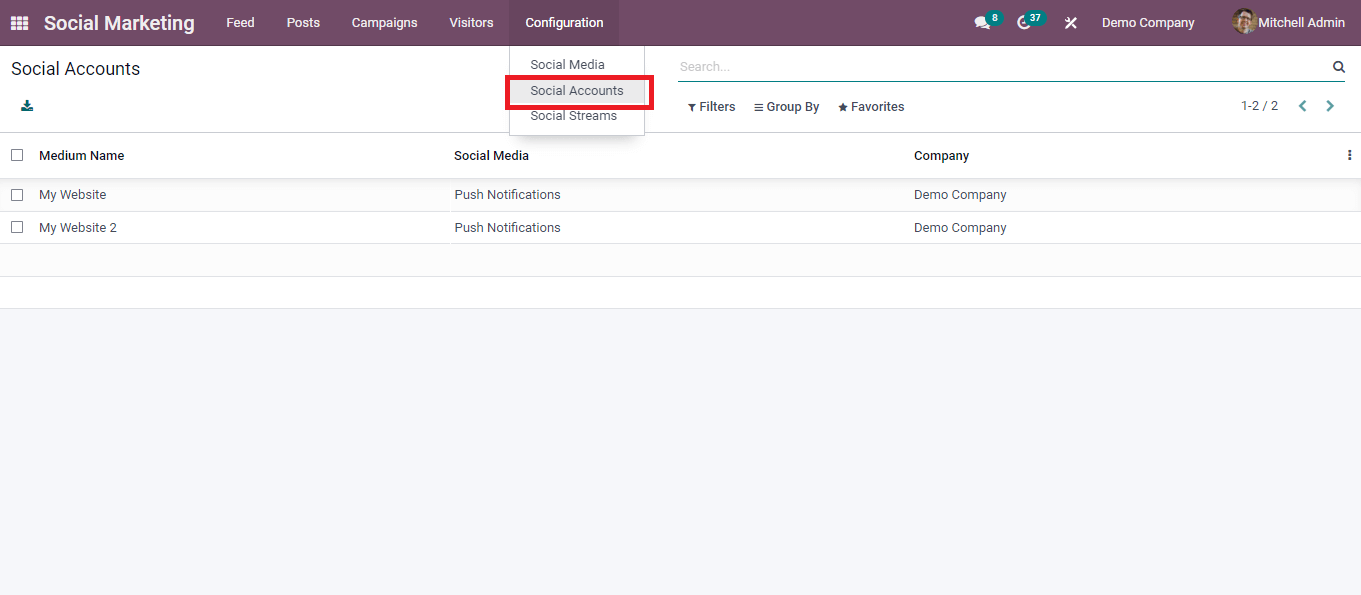Screen dimensions: 1361x595
Task: Open the Campaigns menu
Action: tap(385, 23)
